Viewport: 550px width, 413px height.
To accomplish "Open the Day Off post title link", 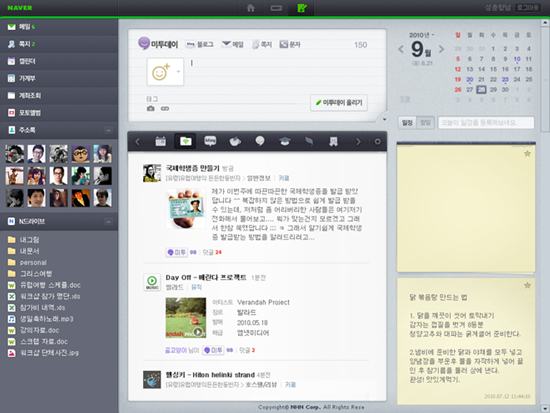I will (x=206, y=277).
